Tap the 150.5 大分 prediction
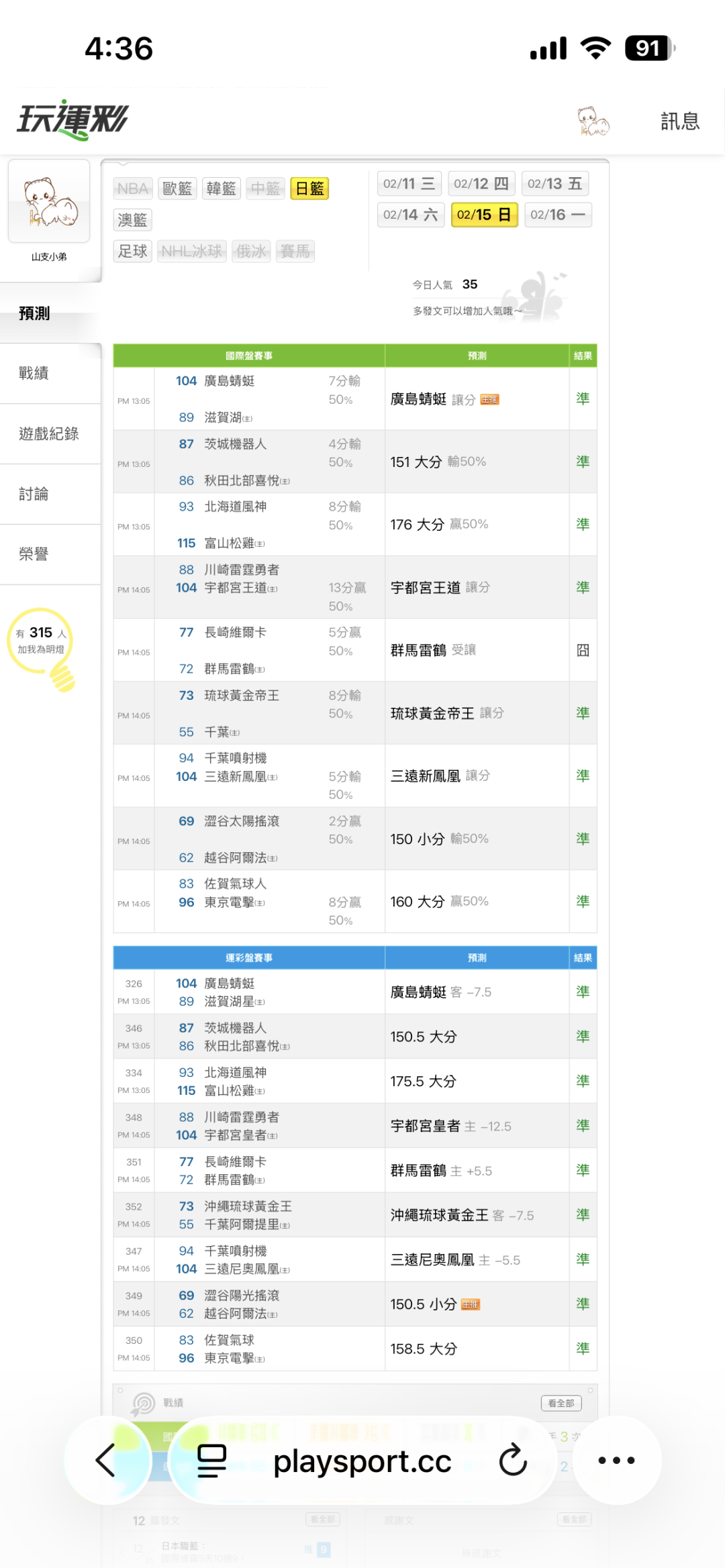Image resolution: width=725 pixels, height=1568 pixels. click(x=424, y=1037)
